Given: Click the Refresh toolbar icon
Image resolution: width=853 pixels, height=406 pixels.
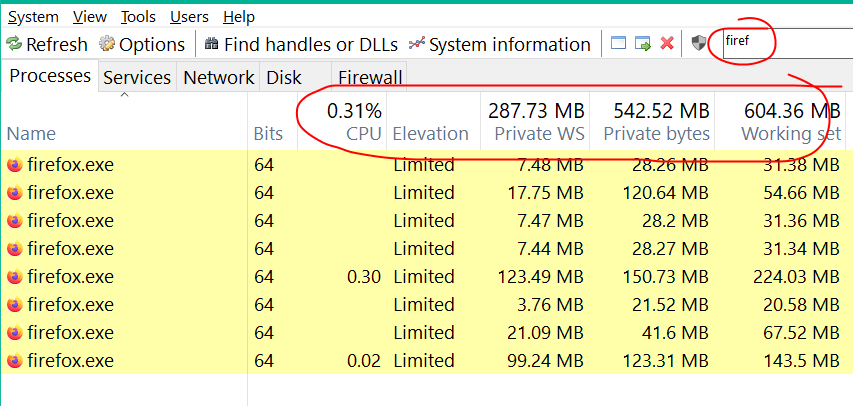Looking at the screenshot, I should tap(14, 44).
